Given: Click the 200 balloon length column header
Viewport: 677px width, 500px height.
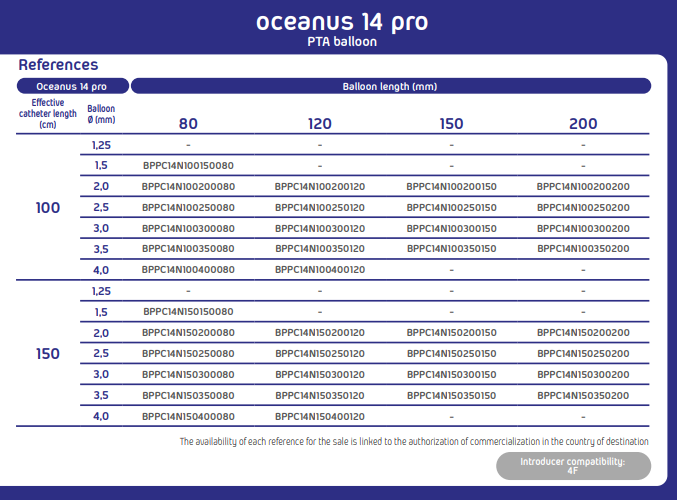Looking at the screenshot, I should 583,123.
